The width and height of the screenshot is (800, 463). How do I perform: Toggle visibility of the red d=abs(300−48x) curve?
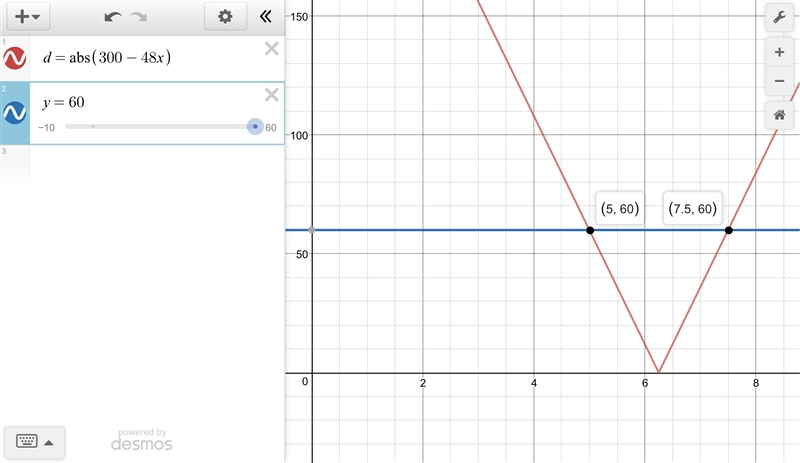[15, 58]
